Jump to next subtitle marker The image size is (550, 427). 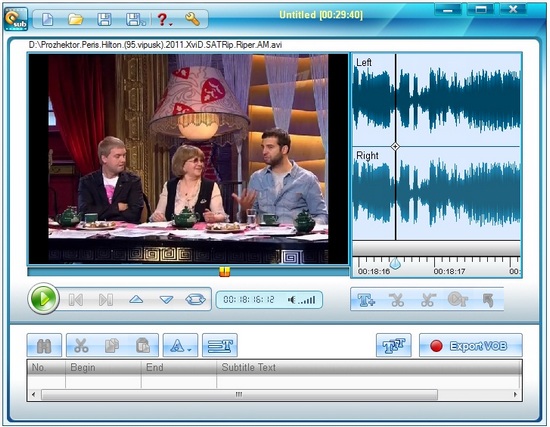(106, 300)
